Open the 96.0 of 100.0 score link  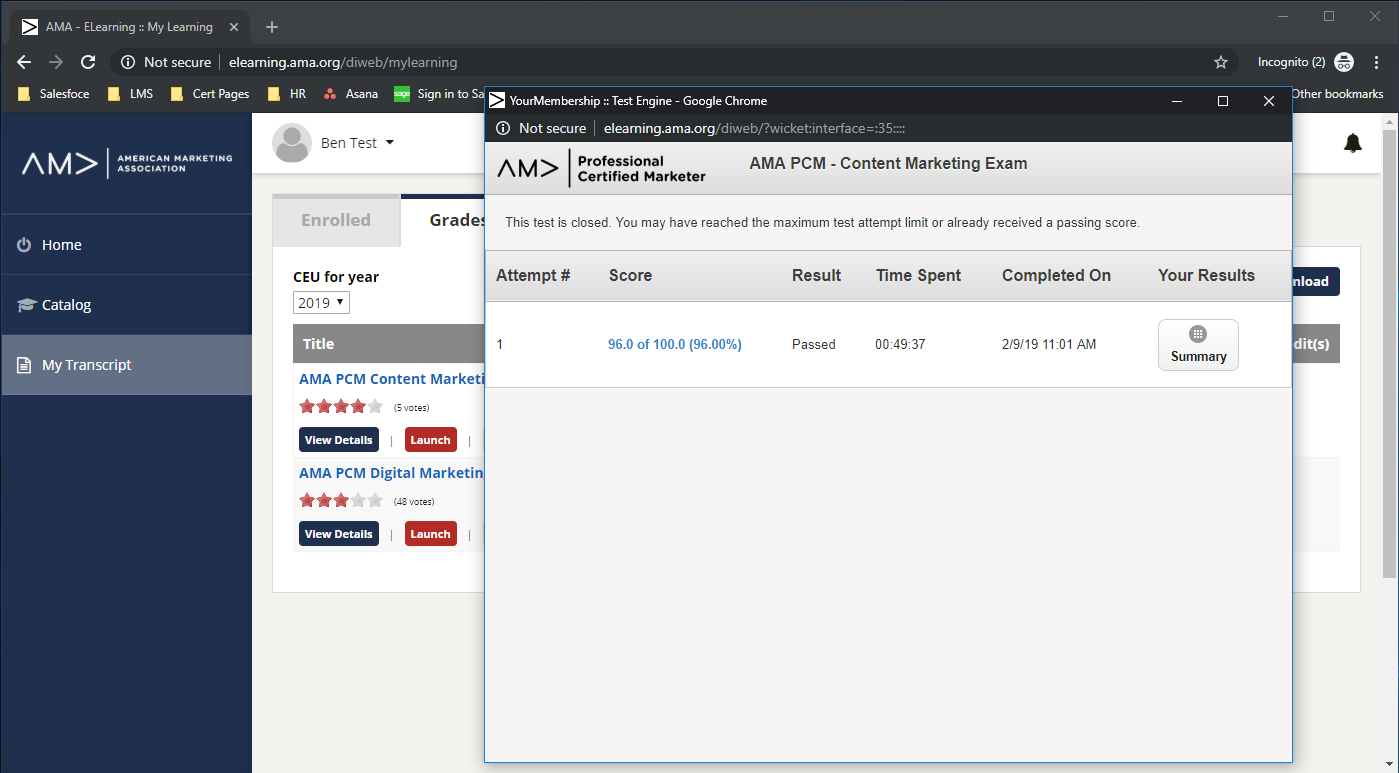coord(674,343)
